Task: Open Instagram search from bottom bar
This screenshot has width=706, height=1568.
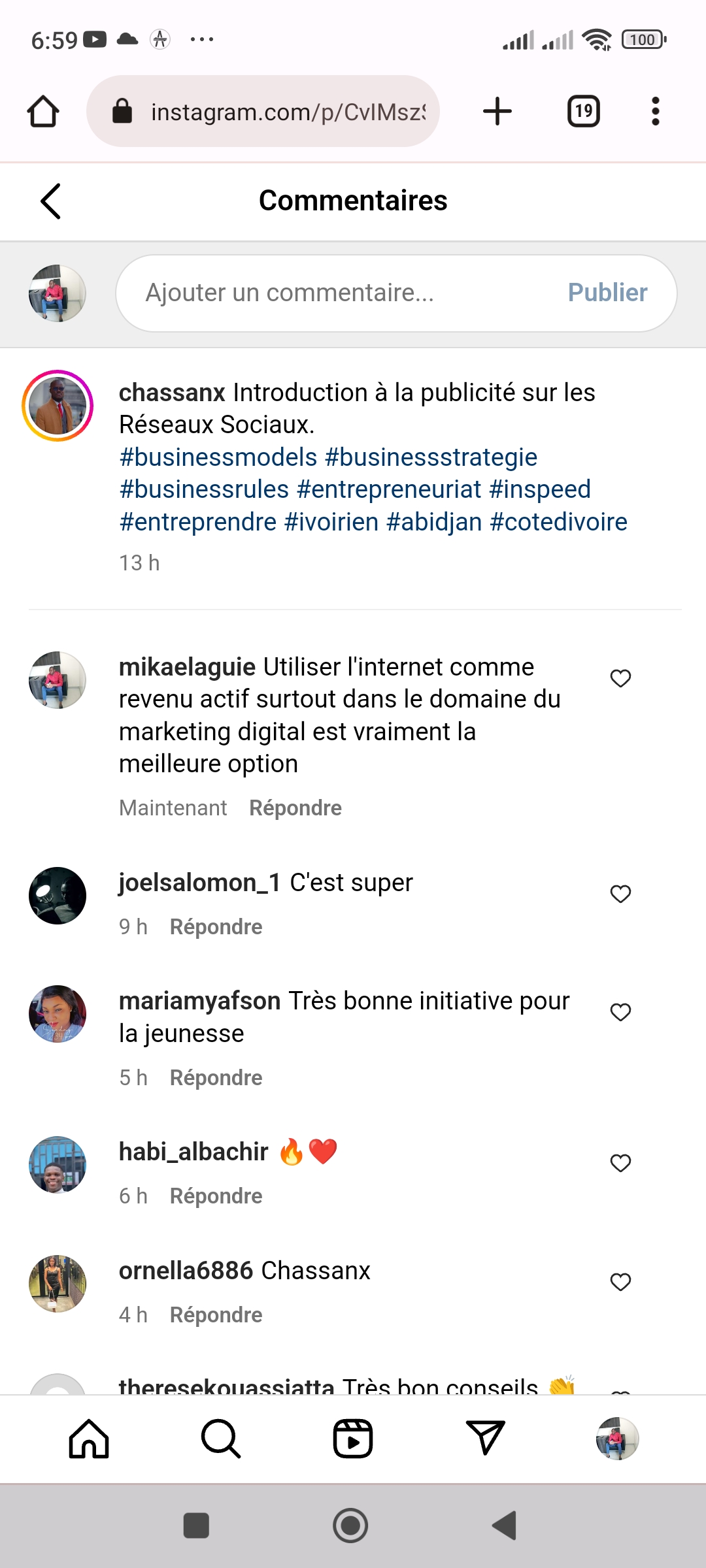Action: coord(221,1439)
